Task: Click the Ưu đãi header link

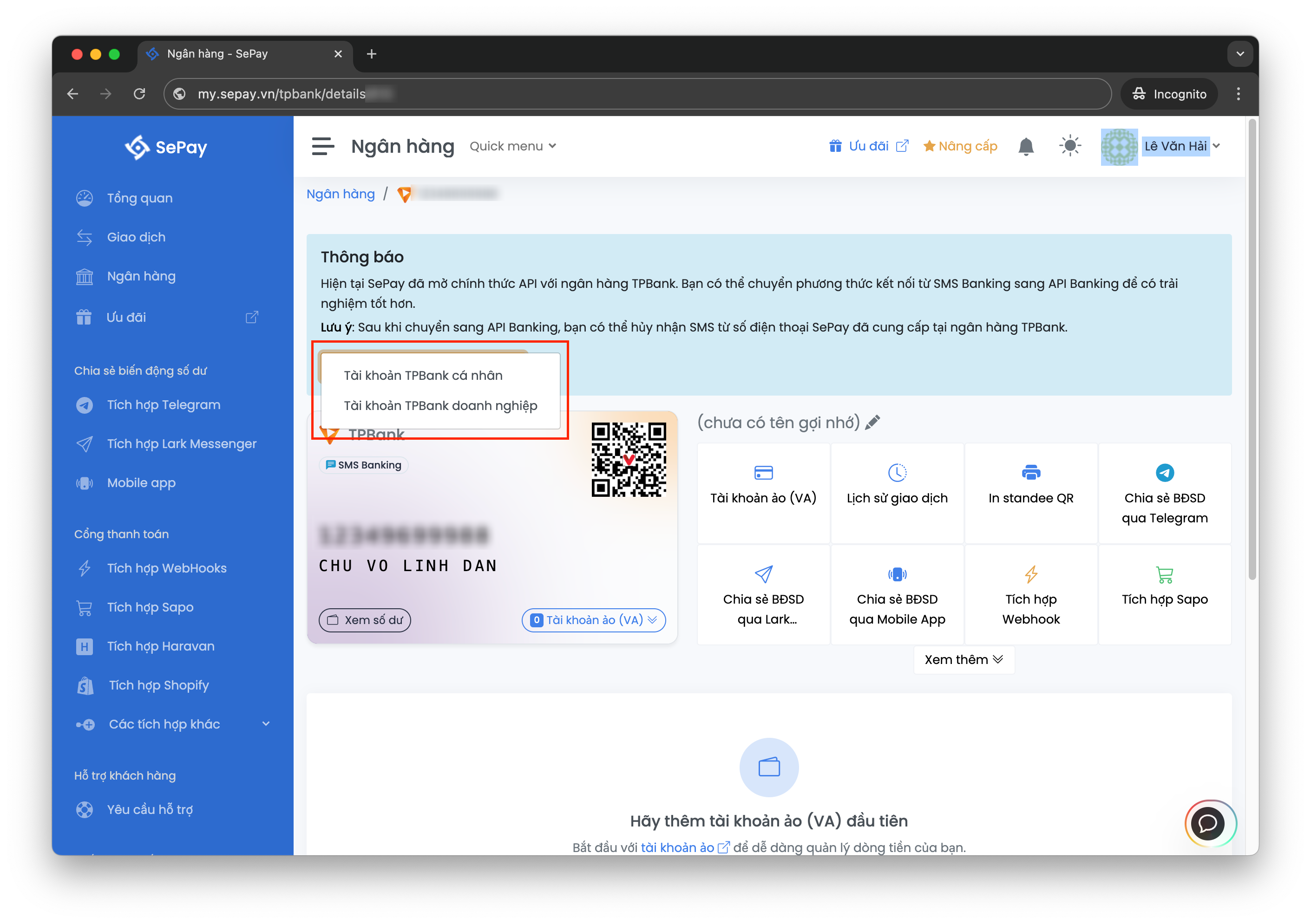Action: click(868, 146)
